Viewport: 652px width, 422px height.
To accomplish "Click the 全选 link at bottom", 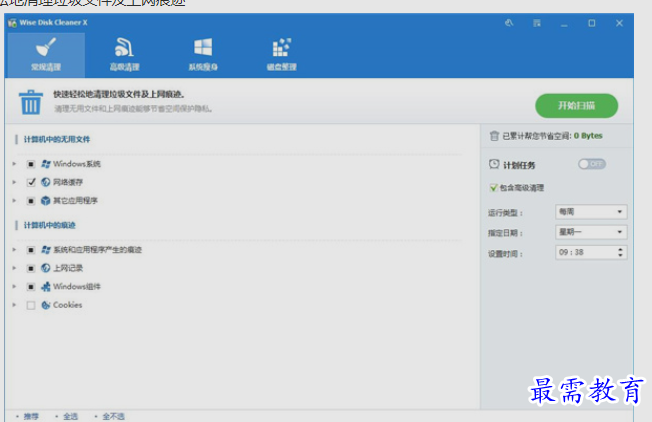I will tap(70, 416).
